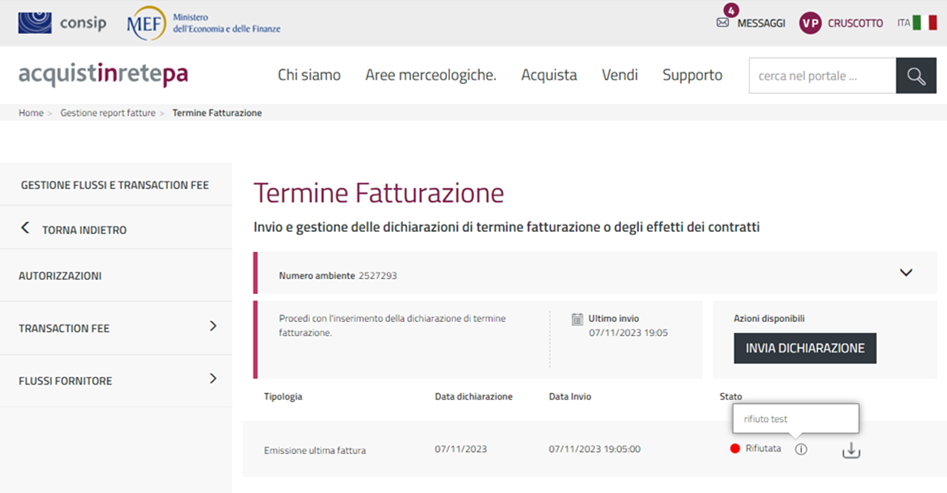
Task: Open the ITA language selector
Action: tap(916, 23)
